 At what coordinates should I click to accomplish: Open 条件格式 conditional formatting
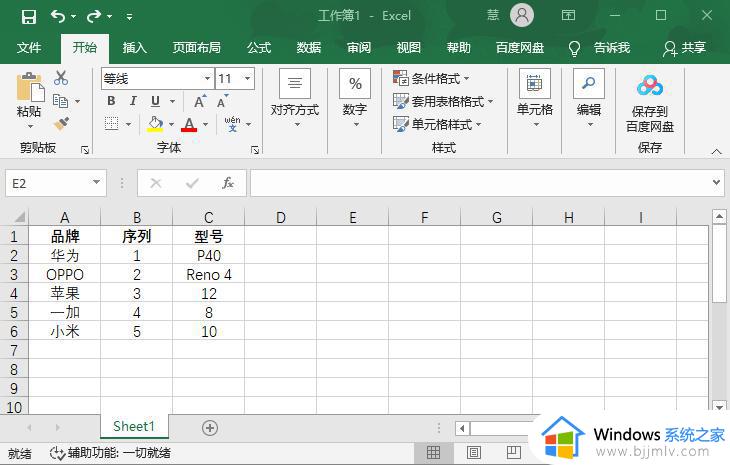pos(431,78)
